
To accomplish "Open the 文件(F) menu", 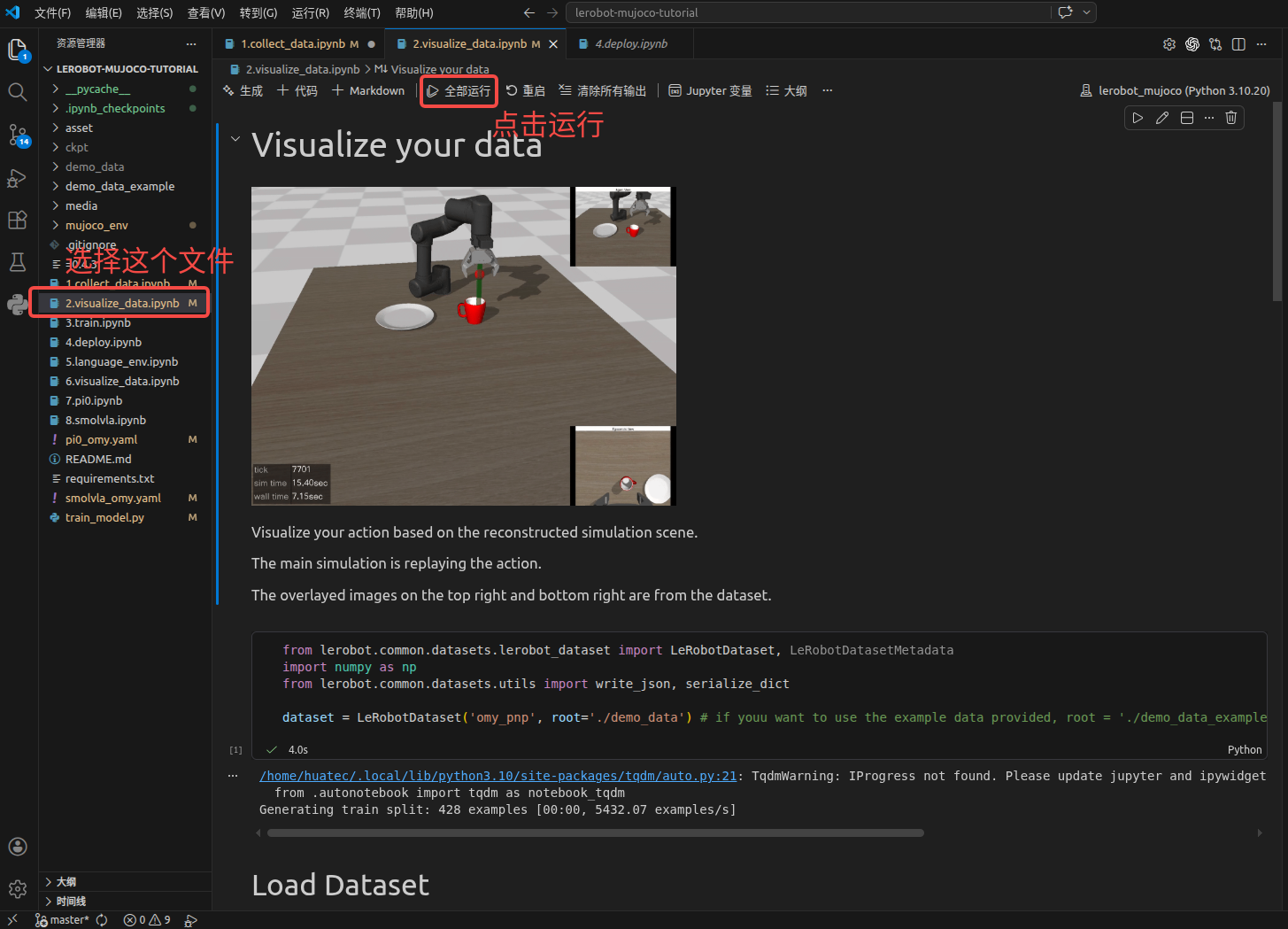I will 52,12.
